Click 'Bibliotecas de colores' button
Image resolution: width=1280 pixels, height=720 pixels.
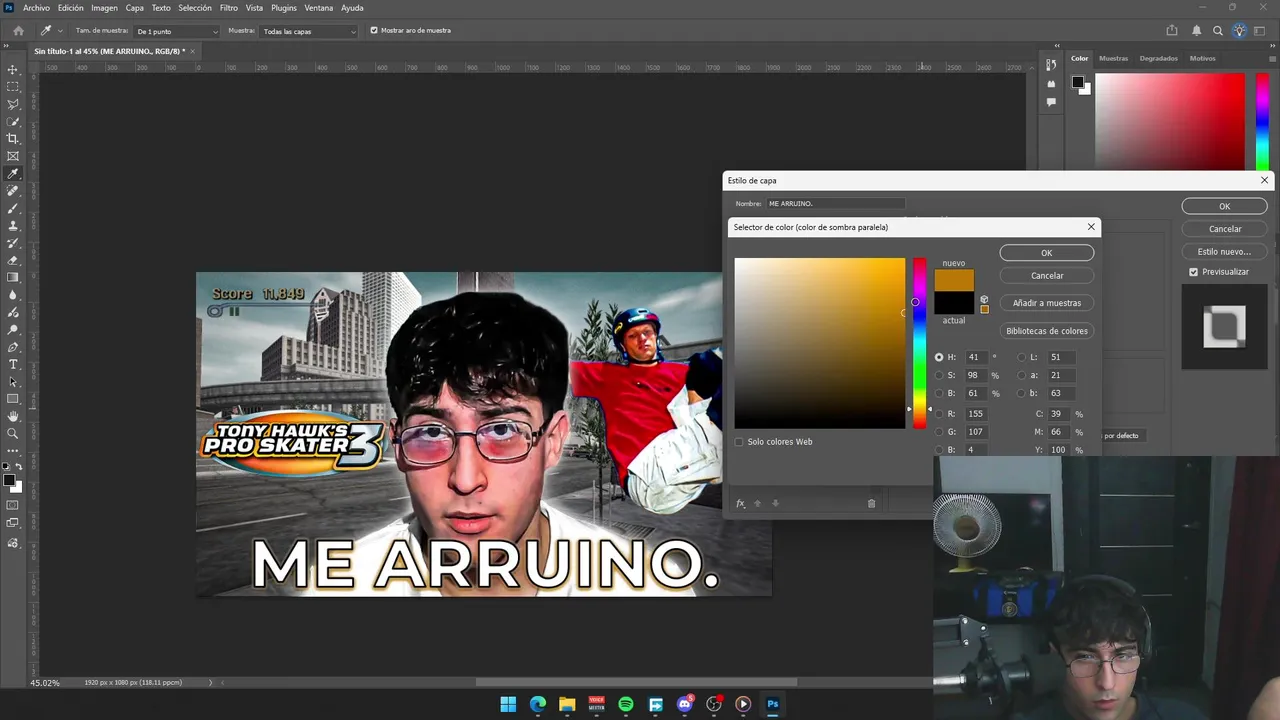click(1046, 331)
